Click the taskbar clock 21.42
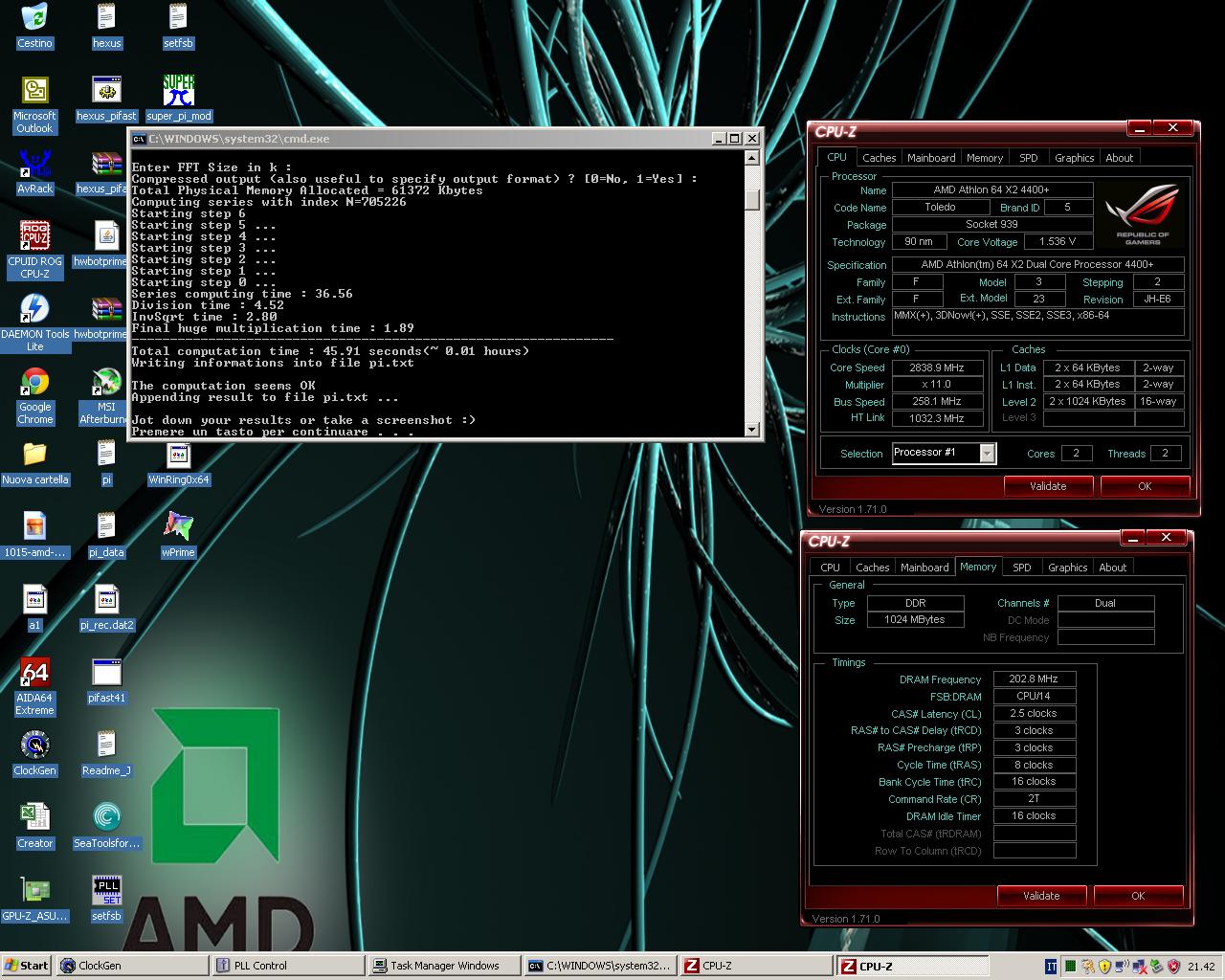Screen dimensions: 1225x980 (x=1201, y=967)
